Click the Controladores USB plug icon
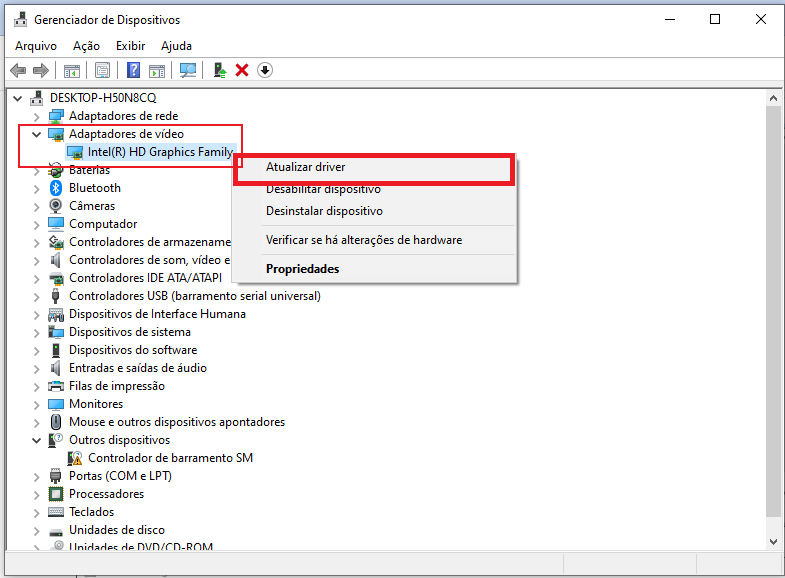The width and height of the screenshot is (785, 578). (56, 296)
